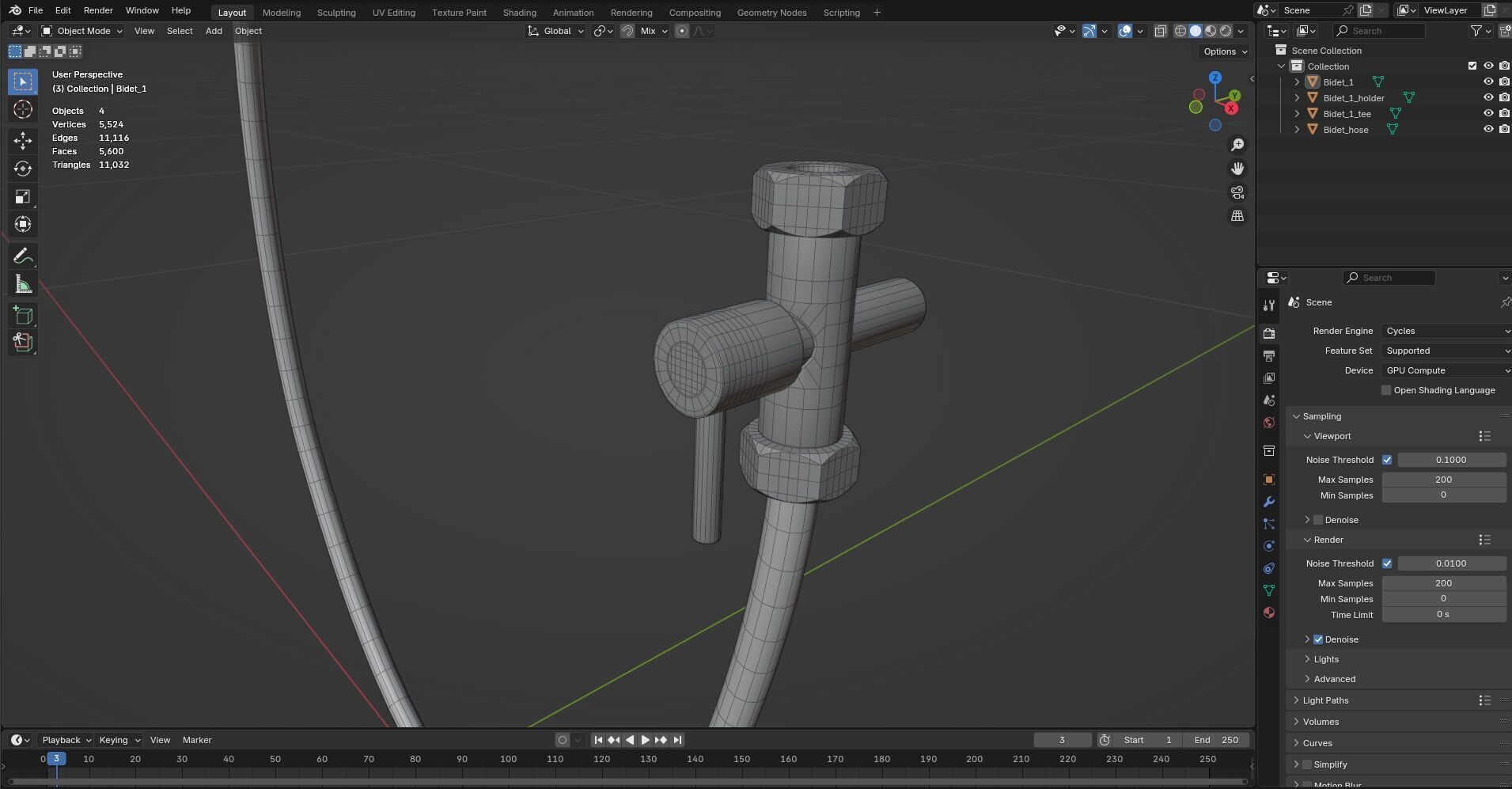Viewport: 1512px width, 789px height.
Task: Open the Physics properties tab
Action: tap(1269, 546)
